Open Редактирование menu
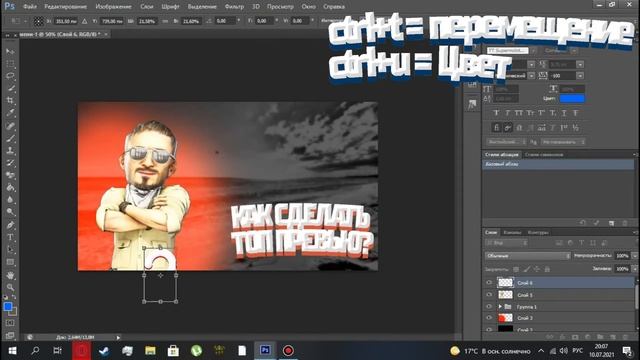This screenshot has height=360, width=640. (65, 7)
